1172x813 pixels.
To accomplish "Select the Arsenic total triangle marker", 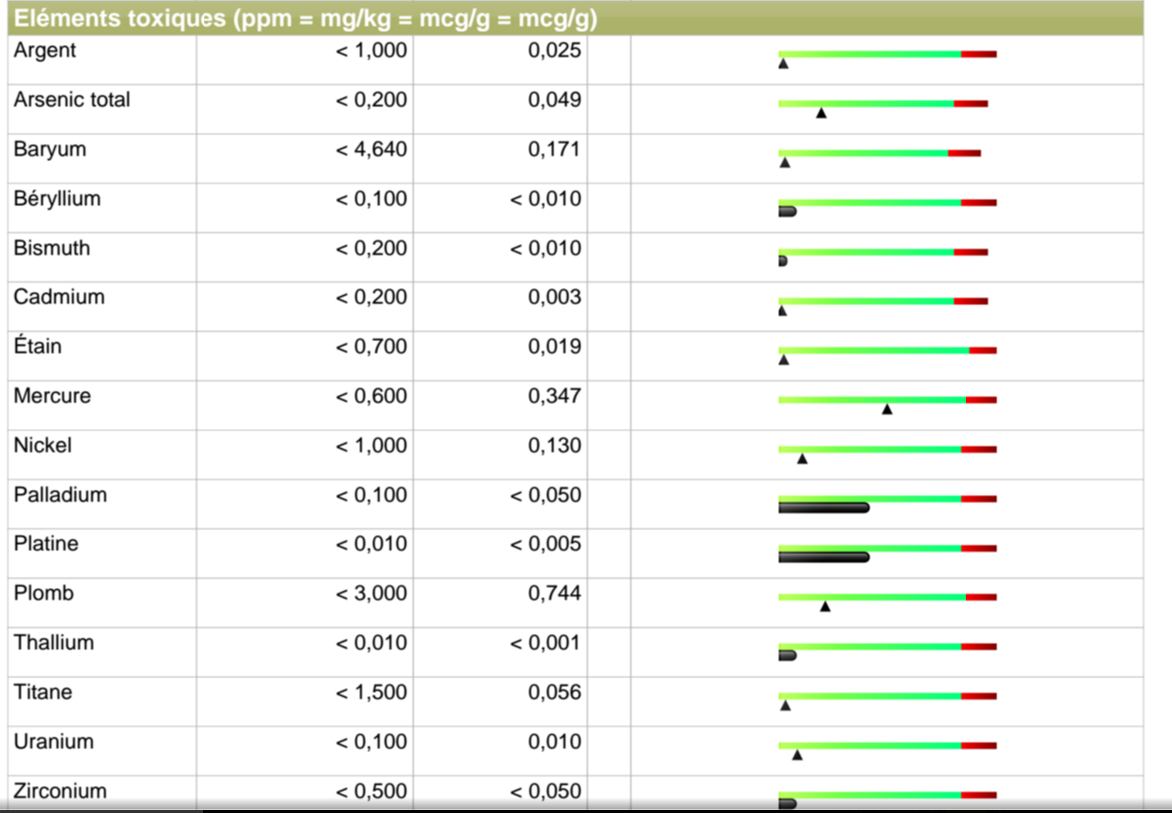I will coord(821,113).
